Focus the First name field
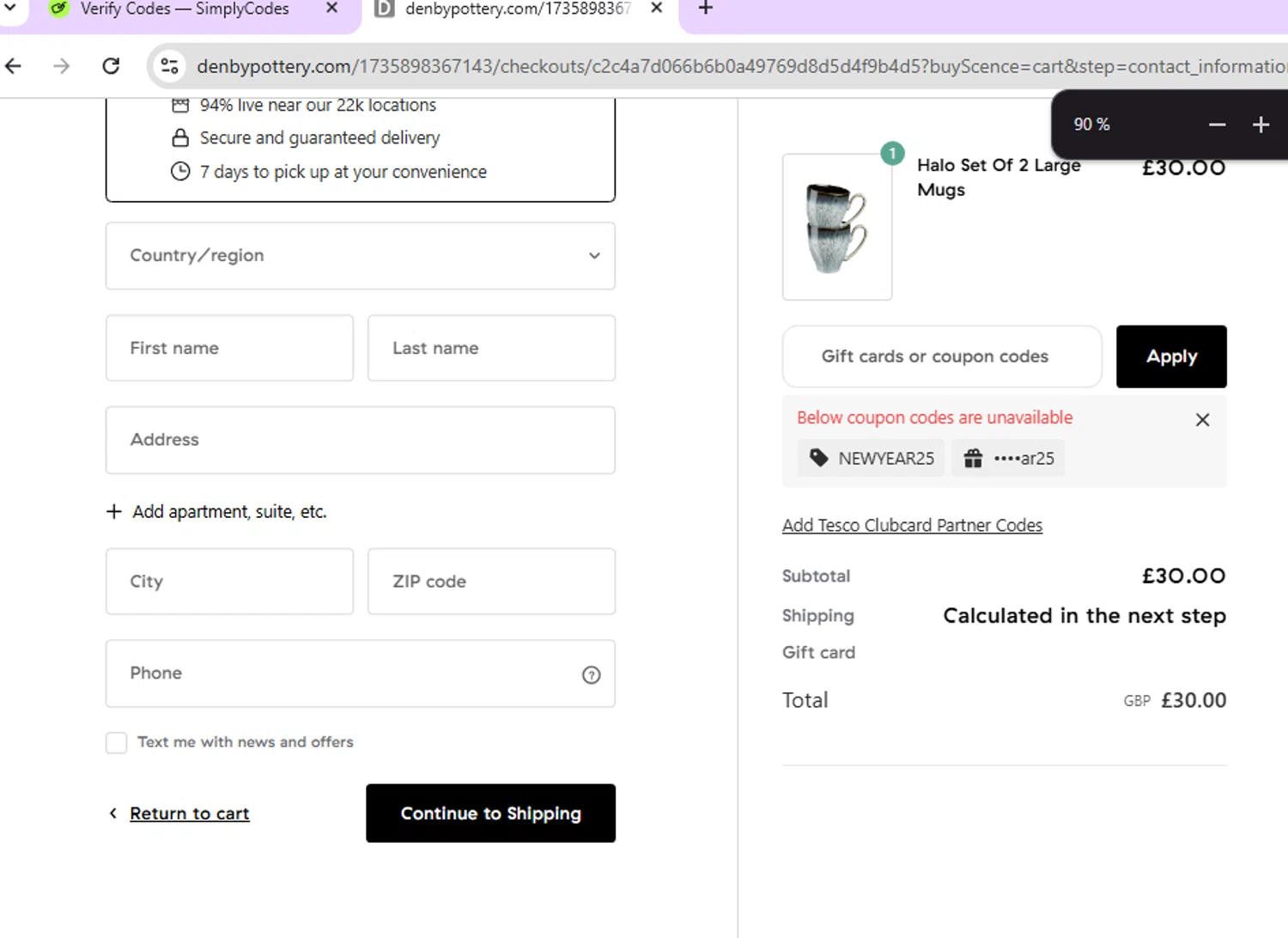 [x=229, y=348]
